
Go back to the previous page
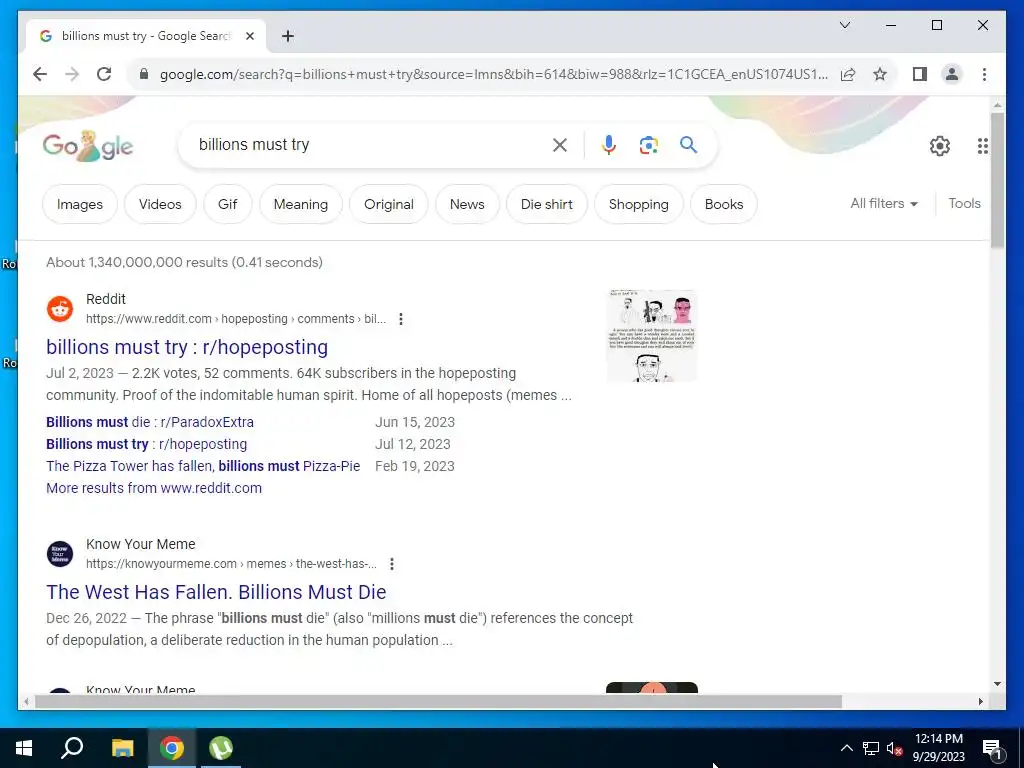(40, 74)
